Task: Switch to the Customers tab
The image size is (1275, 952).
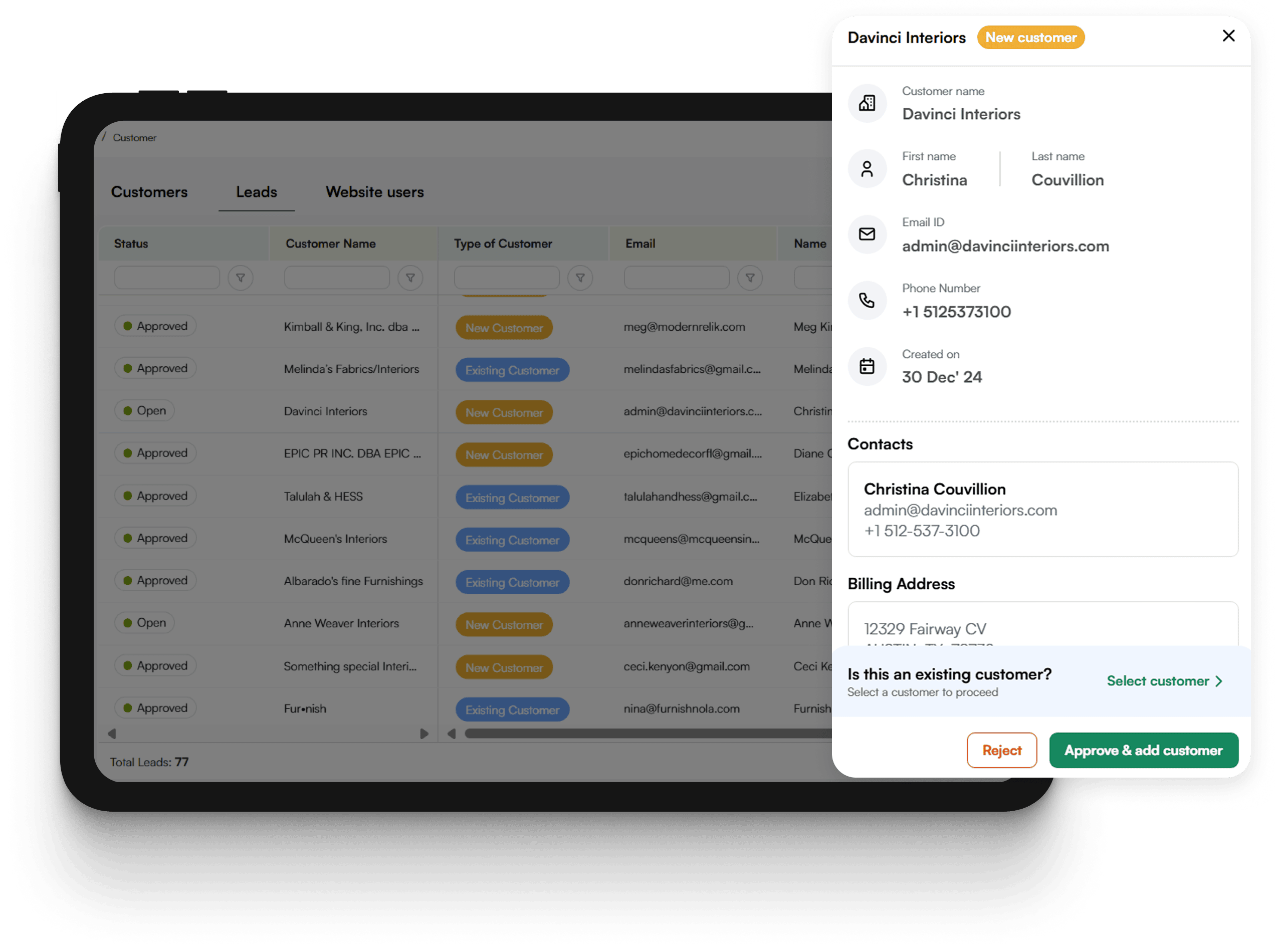Action: [149, 192]
